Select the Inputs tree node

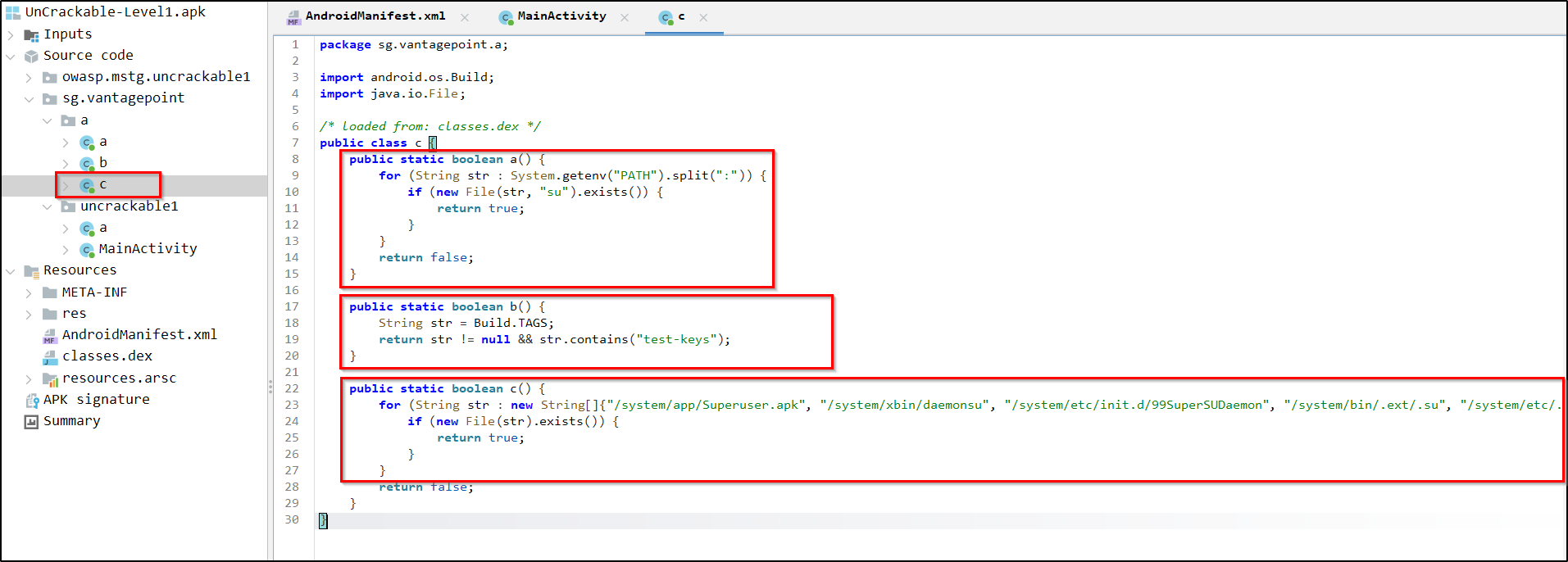click(67, 34)
